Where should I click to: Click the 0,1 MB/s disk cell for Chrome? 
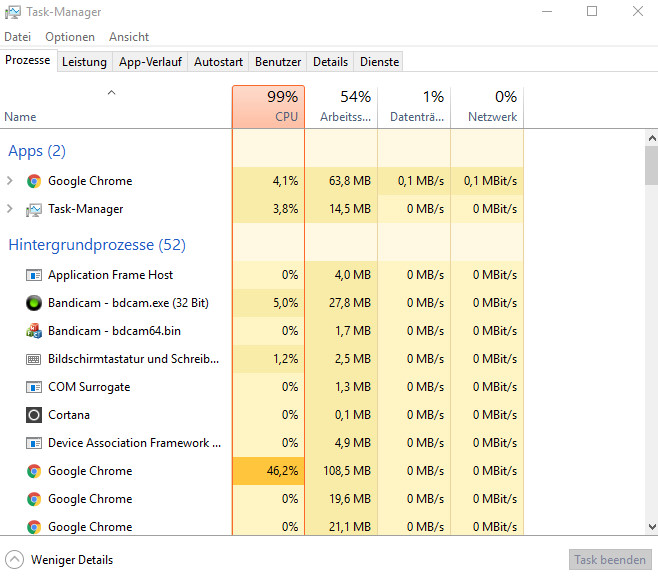pos(414,181)
